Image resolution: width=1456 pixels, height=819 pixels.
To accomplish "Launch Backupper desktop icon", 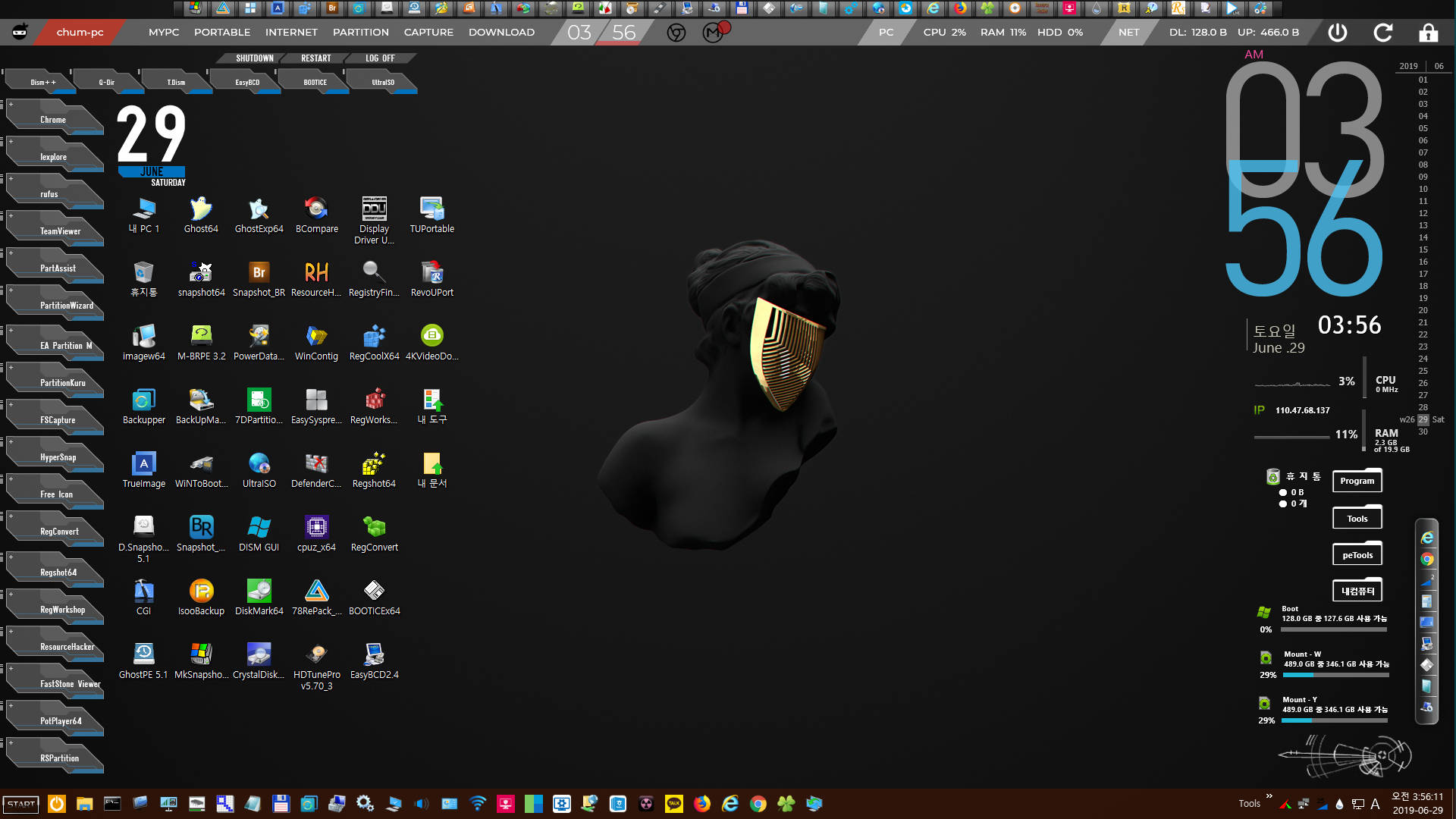I will [x=143, y=406].
